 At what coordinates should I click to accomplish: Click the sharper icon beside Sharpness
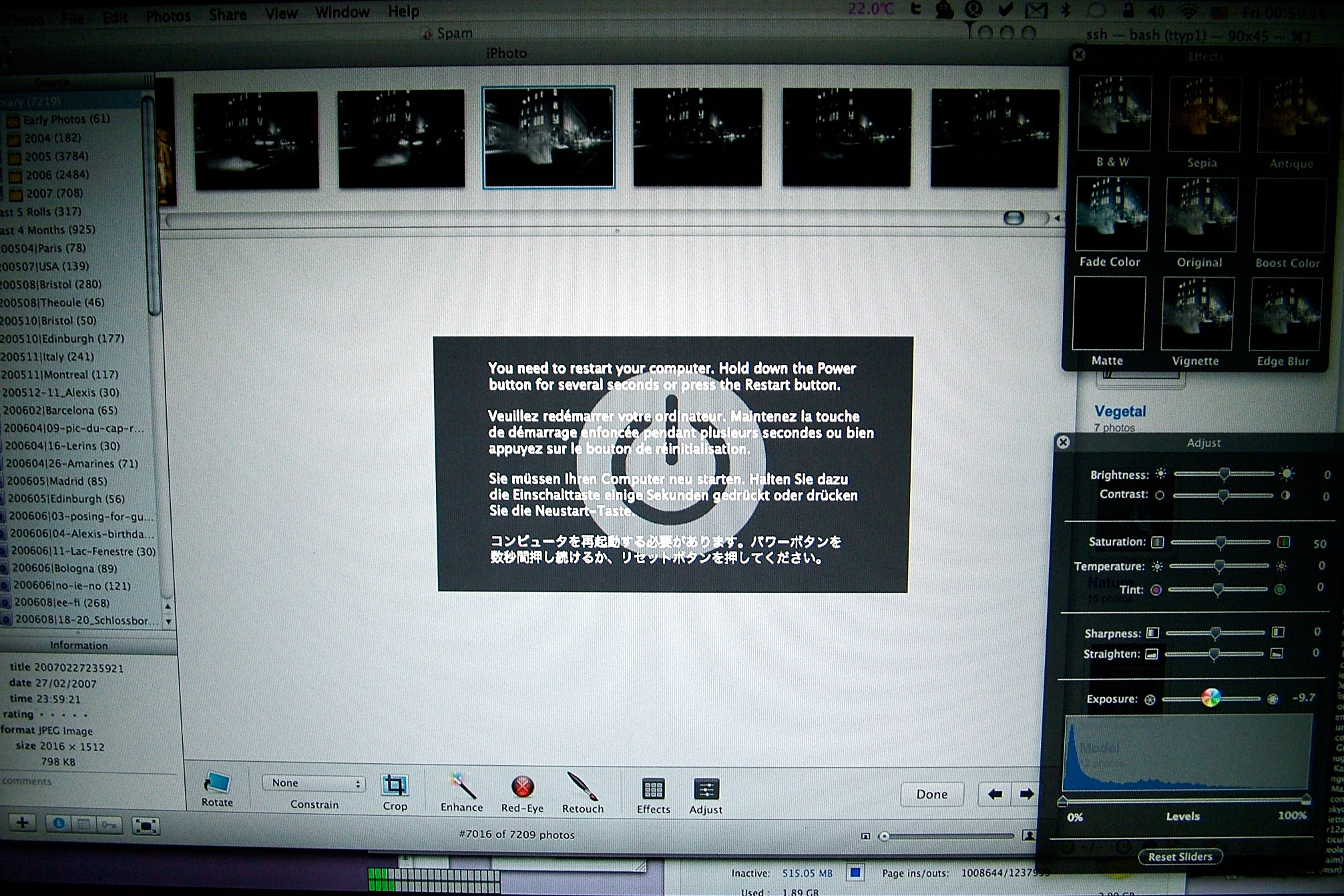(x=1277, y=632)
